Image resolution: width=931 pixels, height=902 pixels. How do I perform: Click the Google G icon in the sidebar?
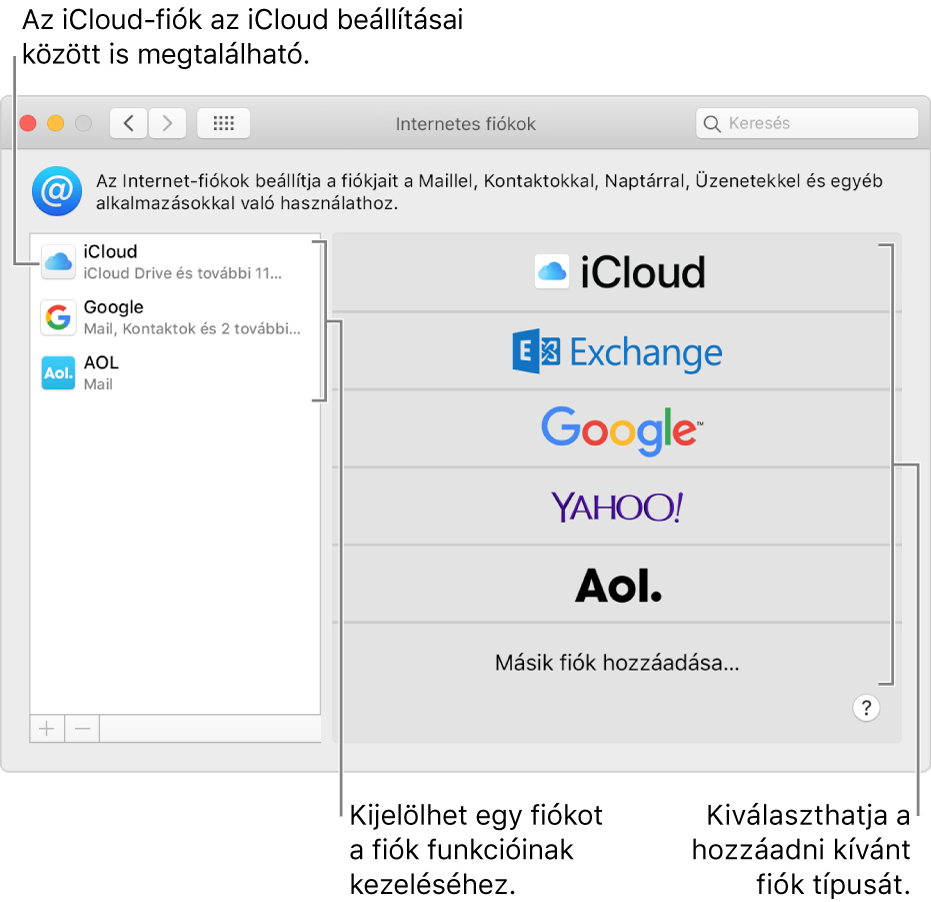pos(58,317)
